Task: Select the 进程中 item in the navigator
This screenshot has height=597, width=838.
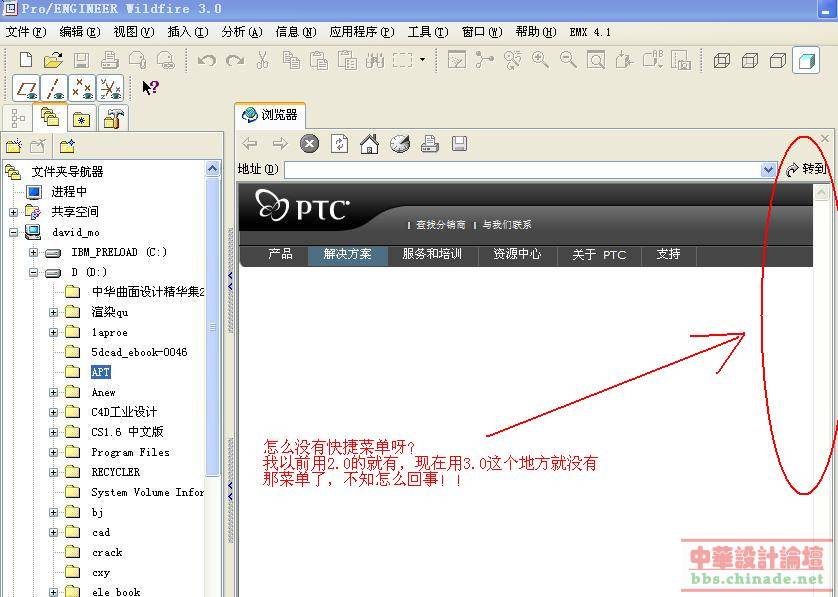Action: click(x=69, y=192)
